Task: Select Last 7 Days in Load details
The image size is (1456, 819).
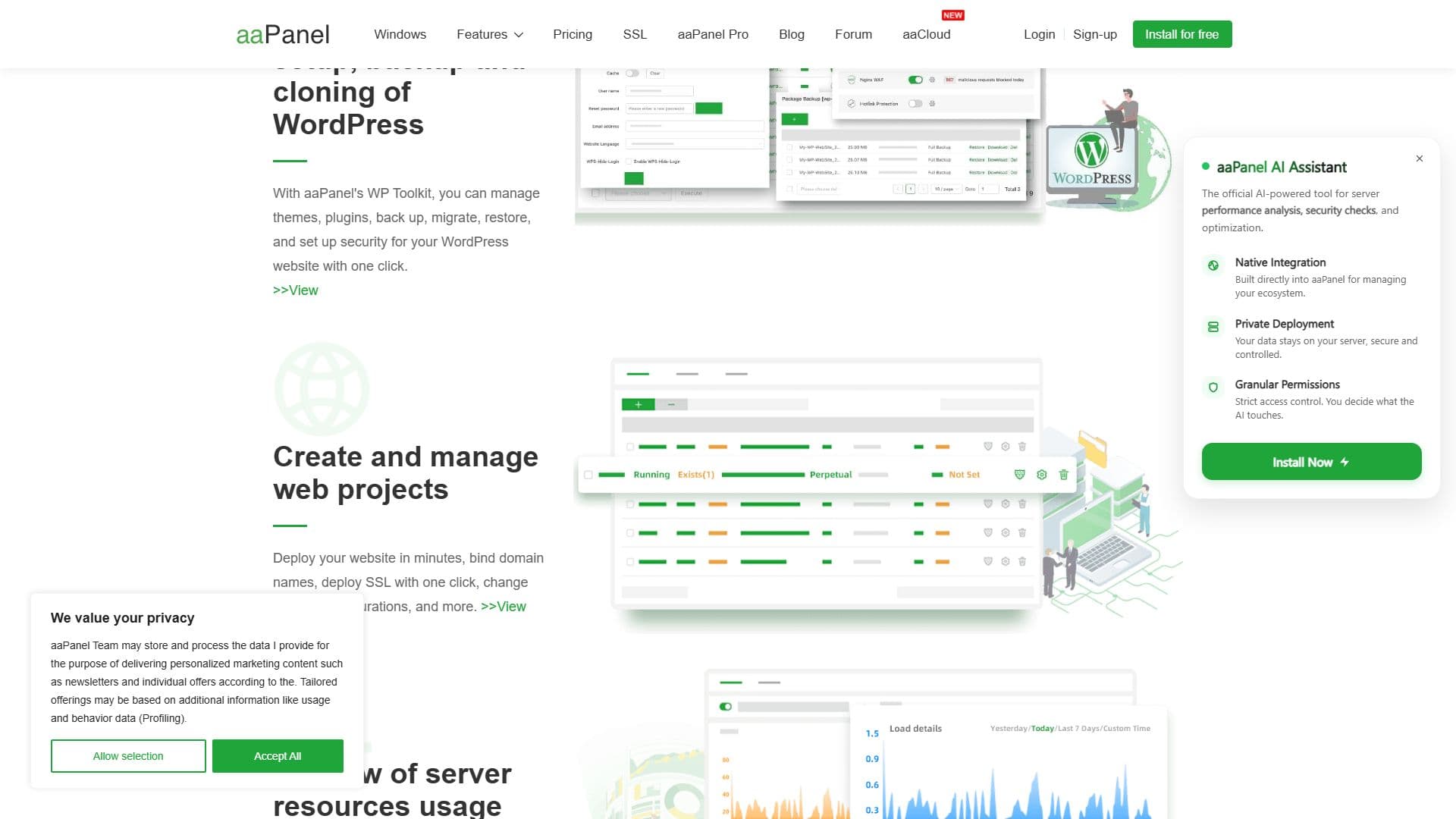Action: (1077, 729)
